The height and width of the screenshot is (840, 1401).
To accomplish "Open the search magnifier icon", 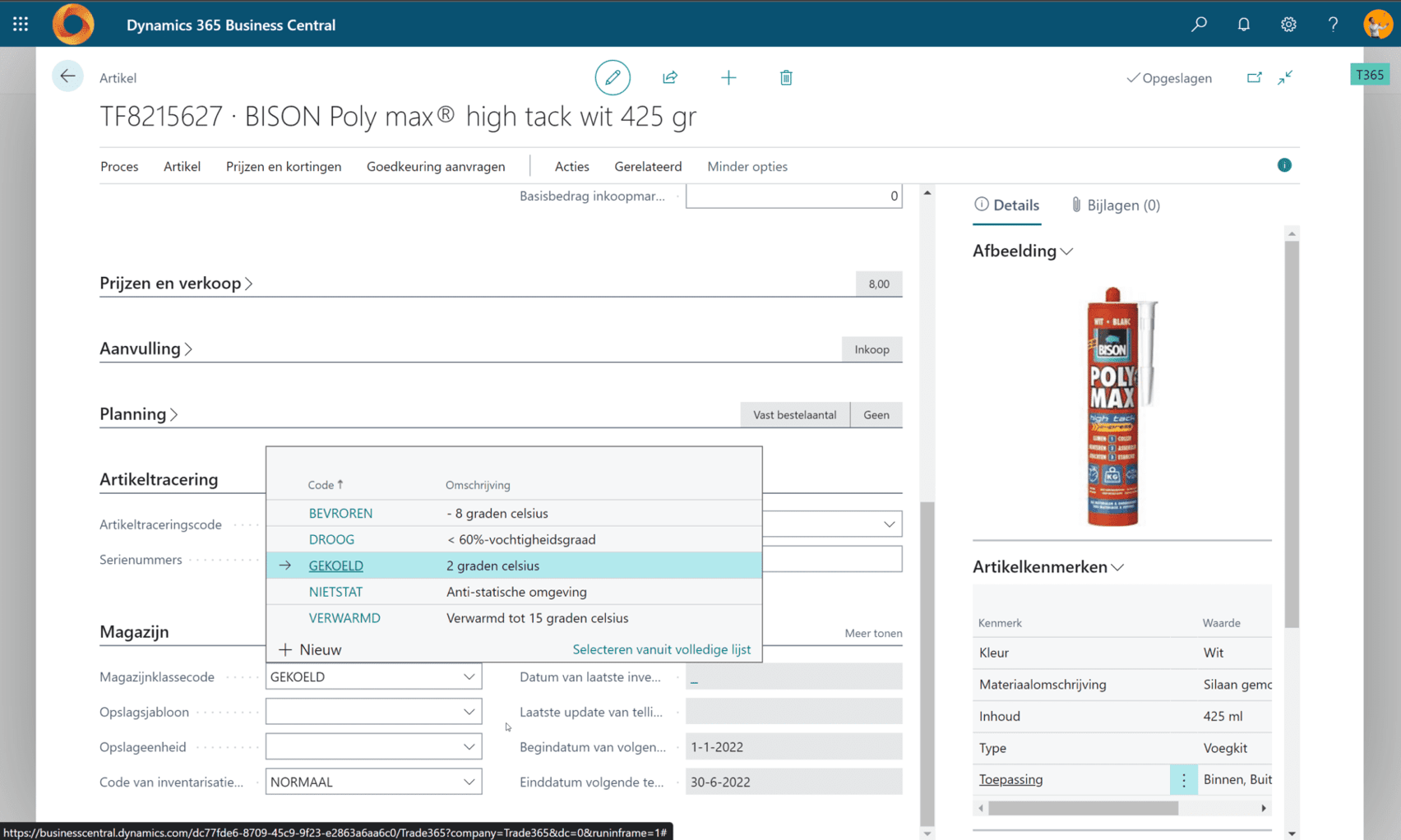I will pyautogui.click(x=1200, y=25).
